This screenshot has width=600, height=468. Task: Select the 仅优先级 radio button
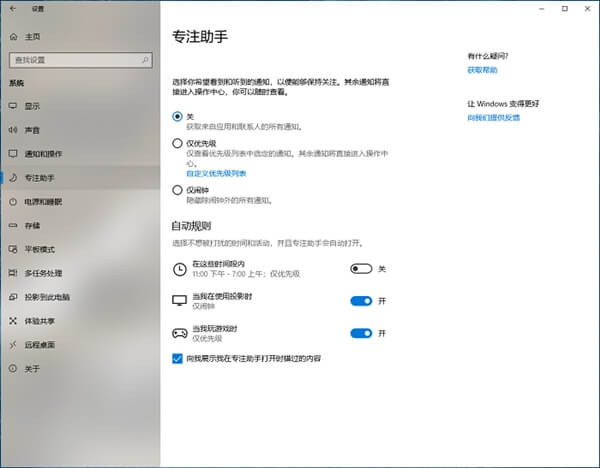point(178,144)
